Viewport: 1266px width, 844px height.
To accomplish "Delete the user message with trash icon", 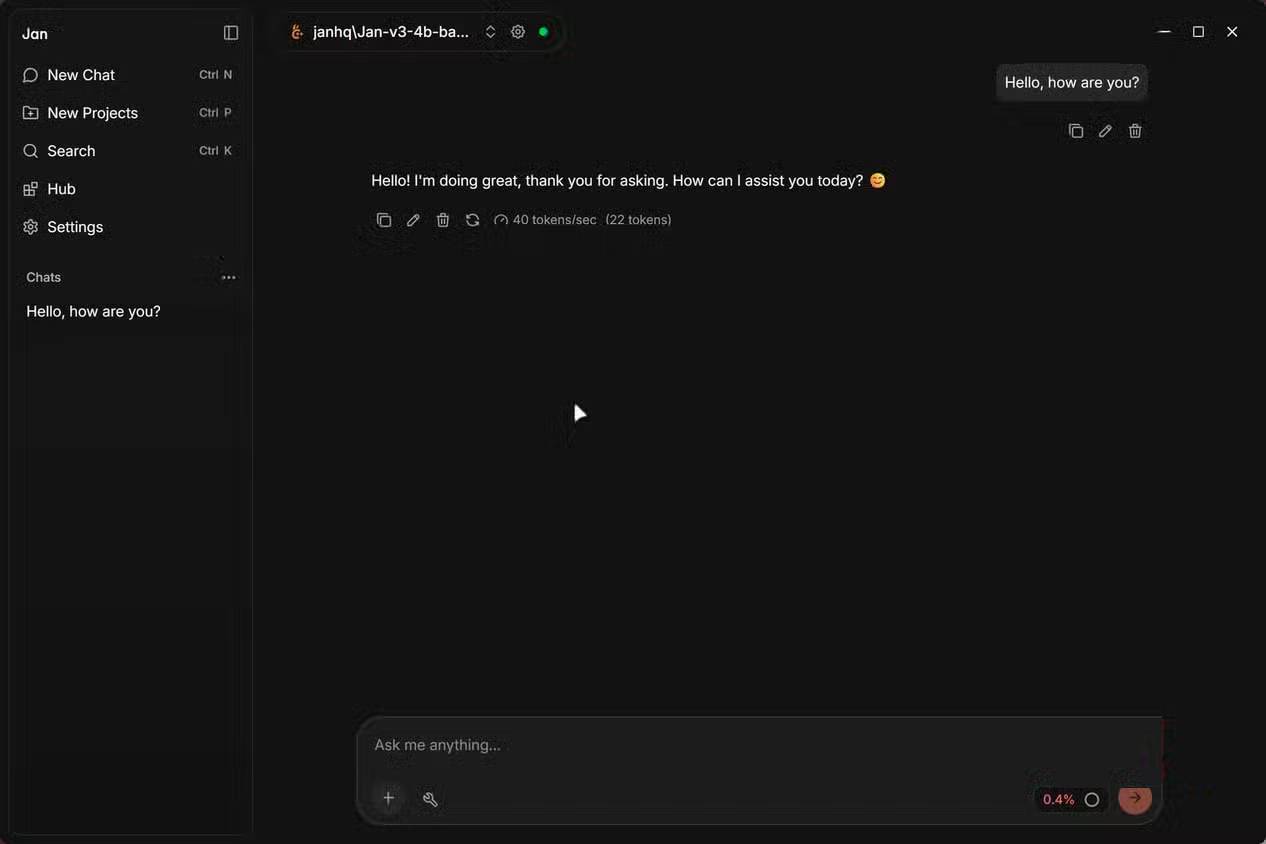I will click(x=1135, y=131).
